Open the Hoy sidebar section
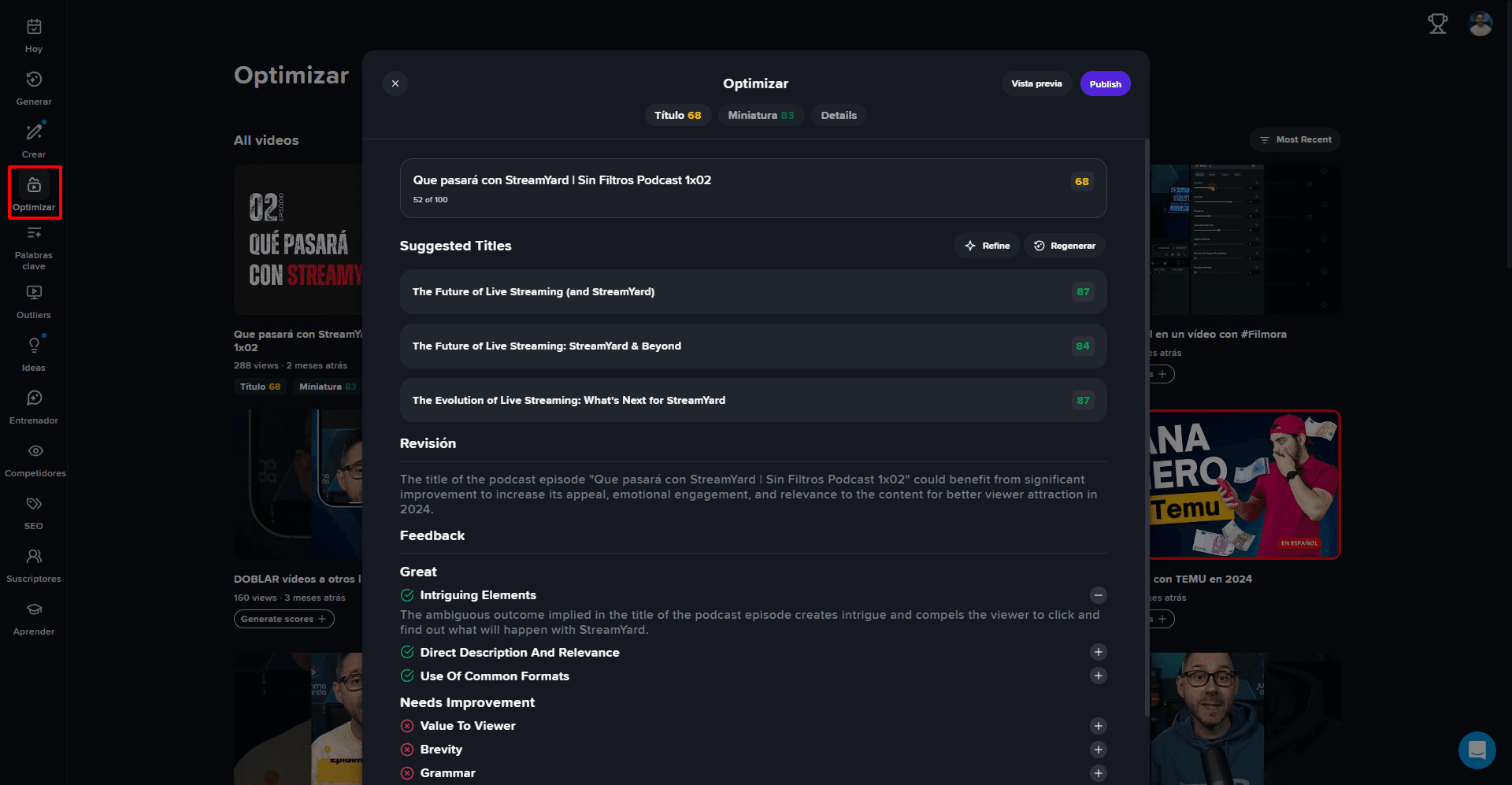The height and width of the screenshot is (785, 1512). click(34, 35)
